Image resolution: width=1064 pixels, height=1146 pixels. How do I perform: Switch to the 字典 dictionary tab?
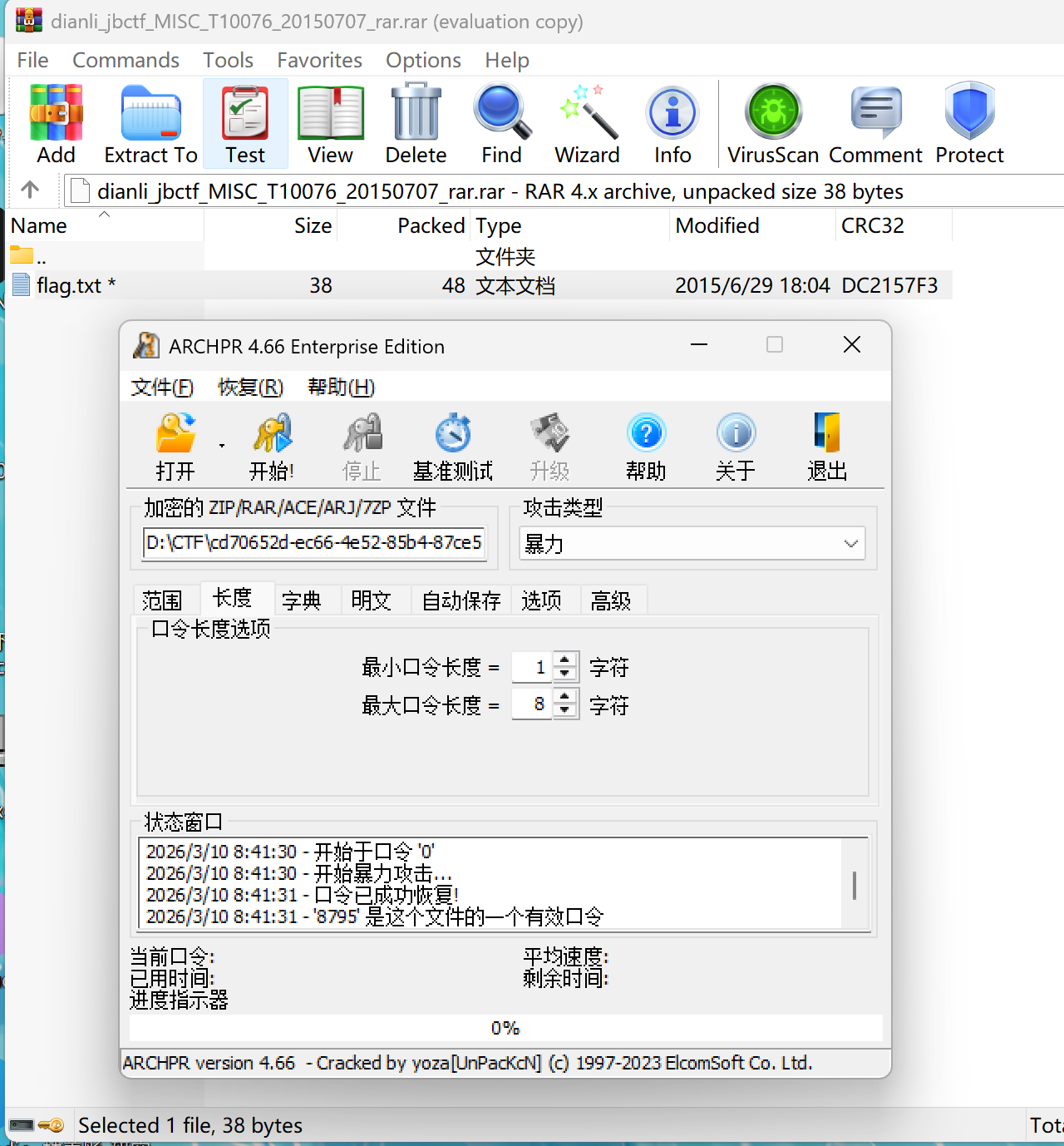pyautogui.click(x=301, y=600)
